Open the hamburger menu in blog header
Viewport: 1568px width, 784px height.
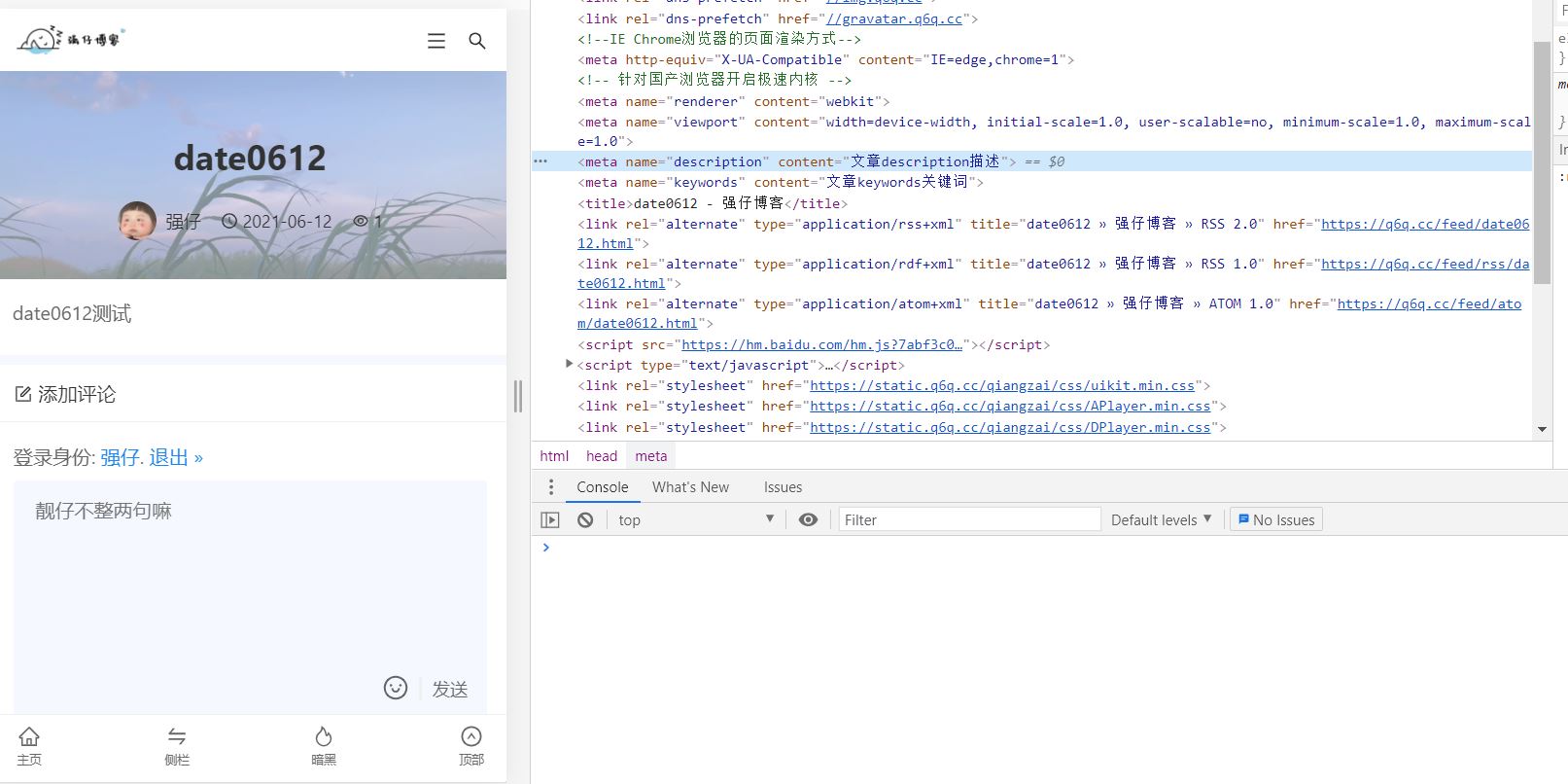pos(436,41)
